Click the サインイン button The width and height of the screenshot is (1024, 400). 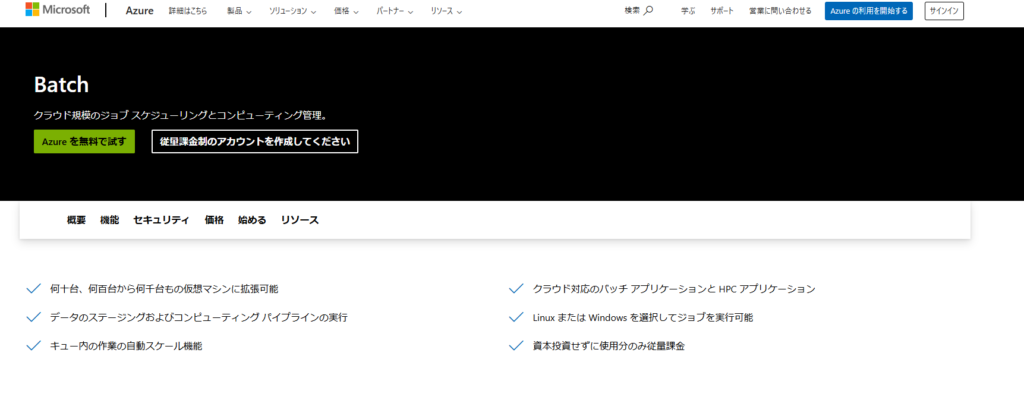pos(944,11)
